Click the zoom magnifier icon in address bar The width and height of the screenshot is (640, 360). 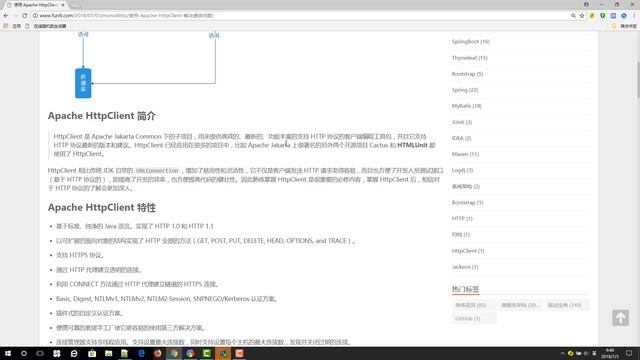[x=573, y=16]
